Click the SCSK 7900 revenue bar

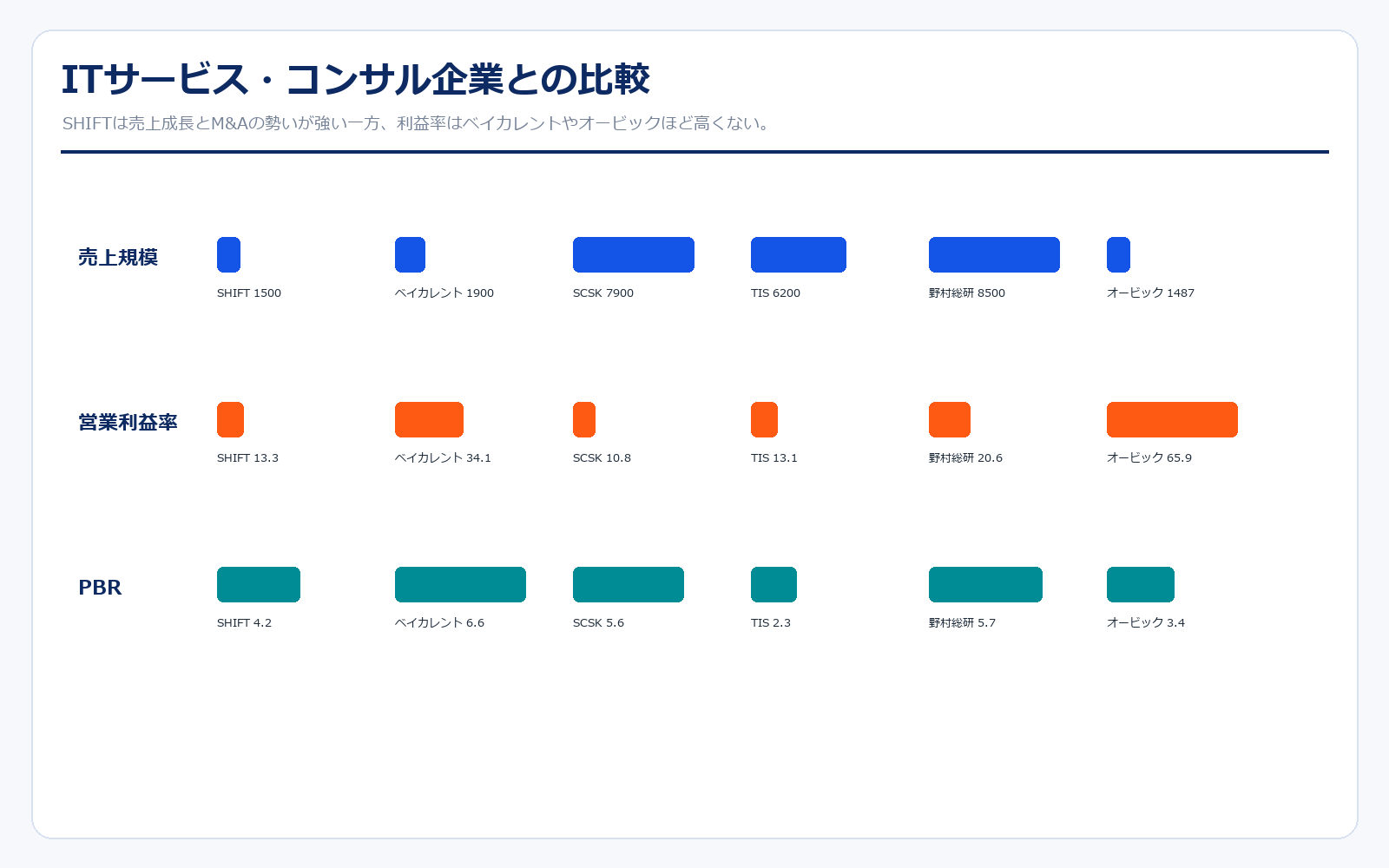tap(634, 254)
